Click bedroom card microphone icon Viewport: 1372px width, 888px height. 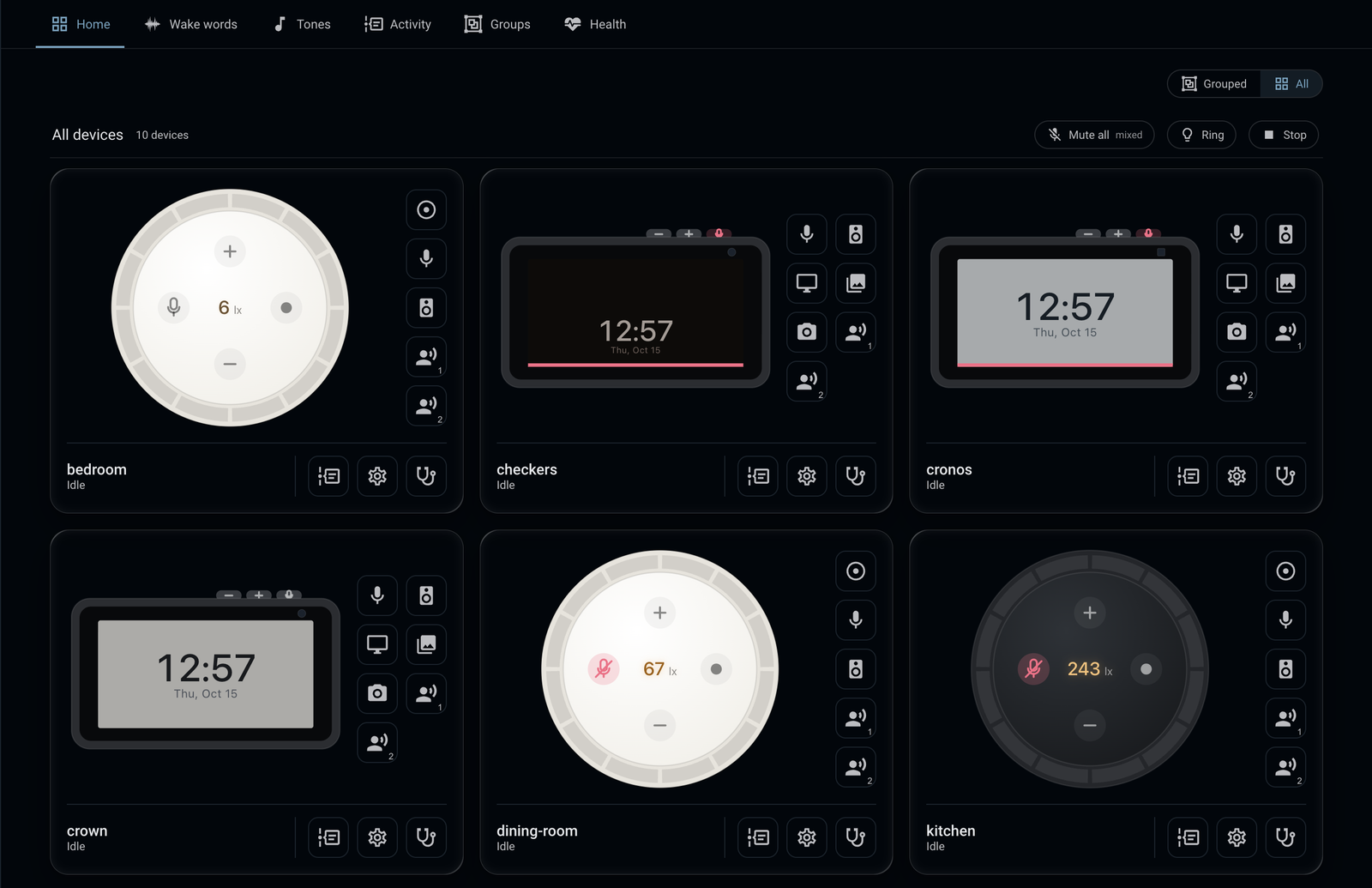tap(426, 258)
